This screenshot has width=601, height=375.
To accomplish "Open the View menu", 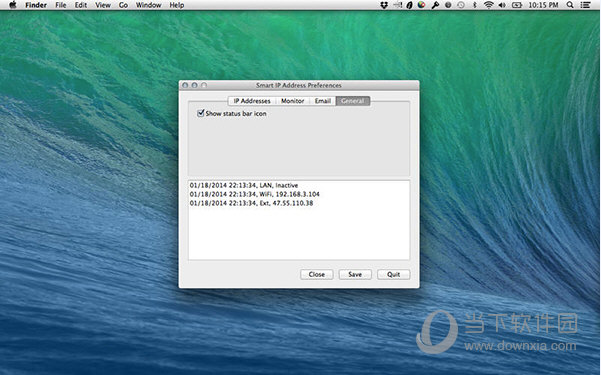I will click(x=103, y=5).
